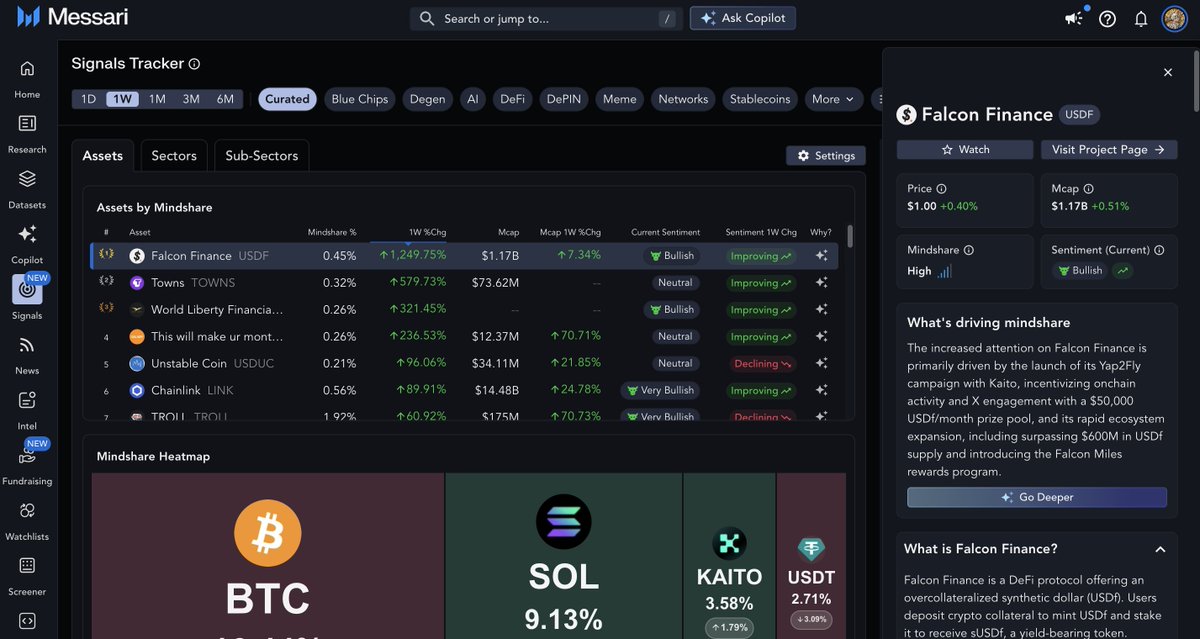Select the AI filter chip
Viewport: 1200px width, 639px height.
pyautogui.click(x=473, y=99)
